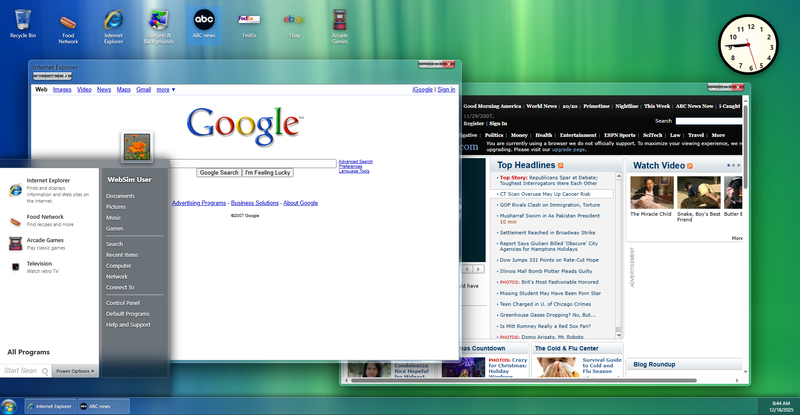Switch to ABC news taskbar button
Viewport: 800px width, 415px height.
click(104, 406)
